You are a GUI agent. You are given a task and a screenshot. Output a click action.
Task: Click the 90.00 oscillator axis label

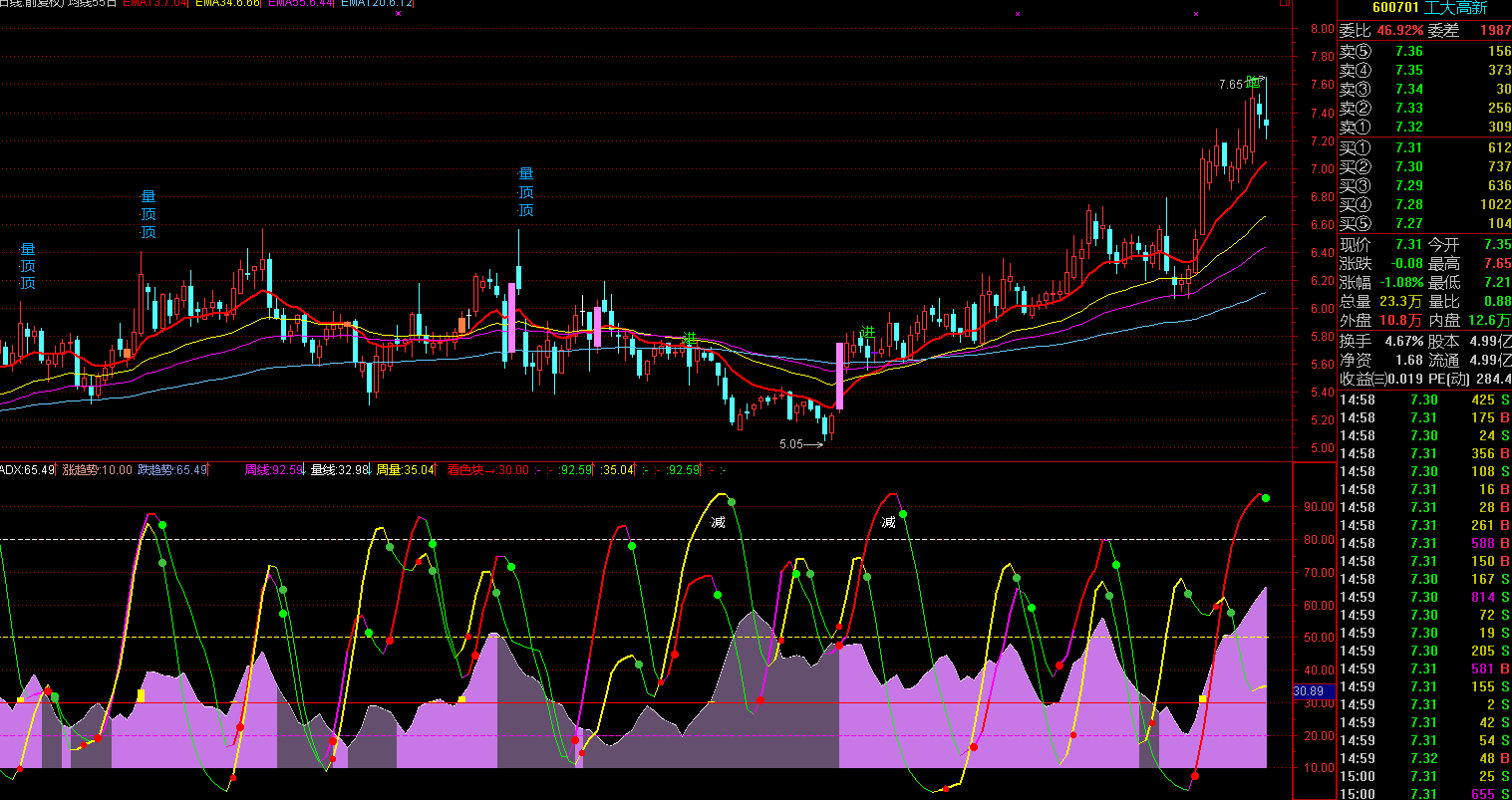click(1321, 507)
